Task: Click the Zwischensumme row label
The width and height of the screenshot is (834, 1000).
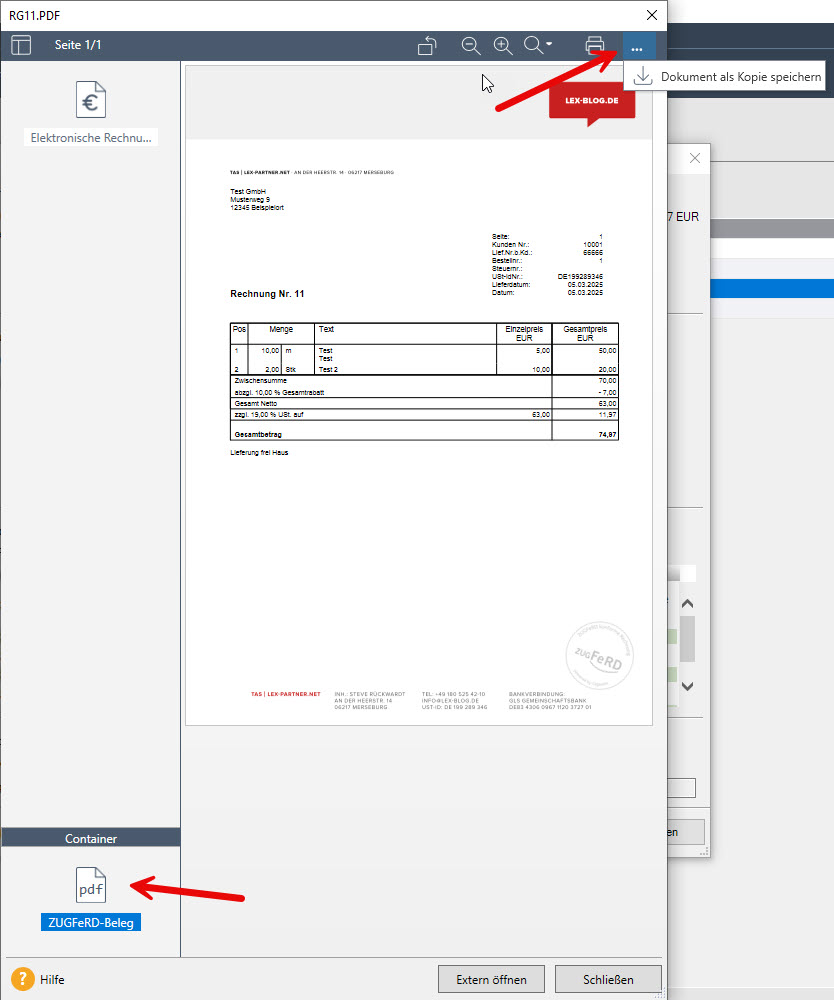Action: 260,381
